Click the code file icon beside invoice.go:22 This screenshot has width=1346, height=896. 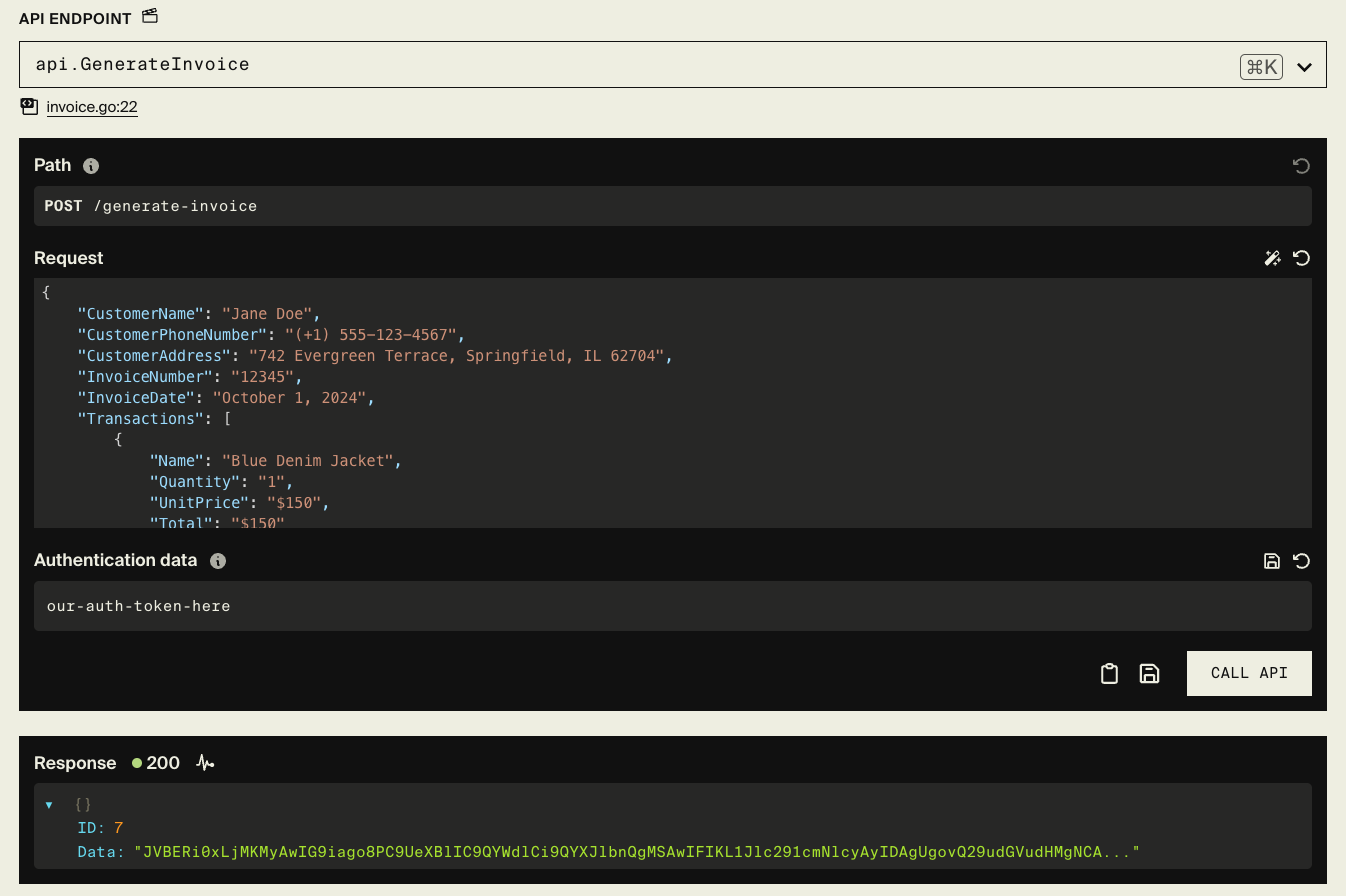point(28,106)
